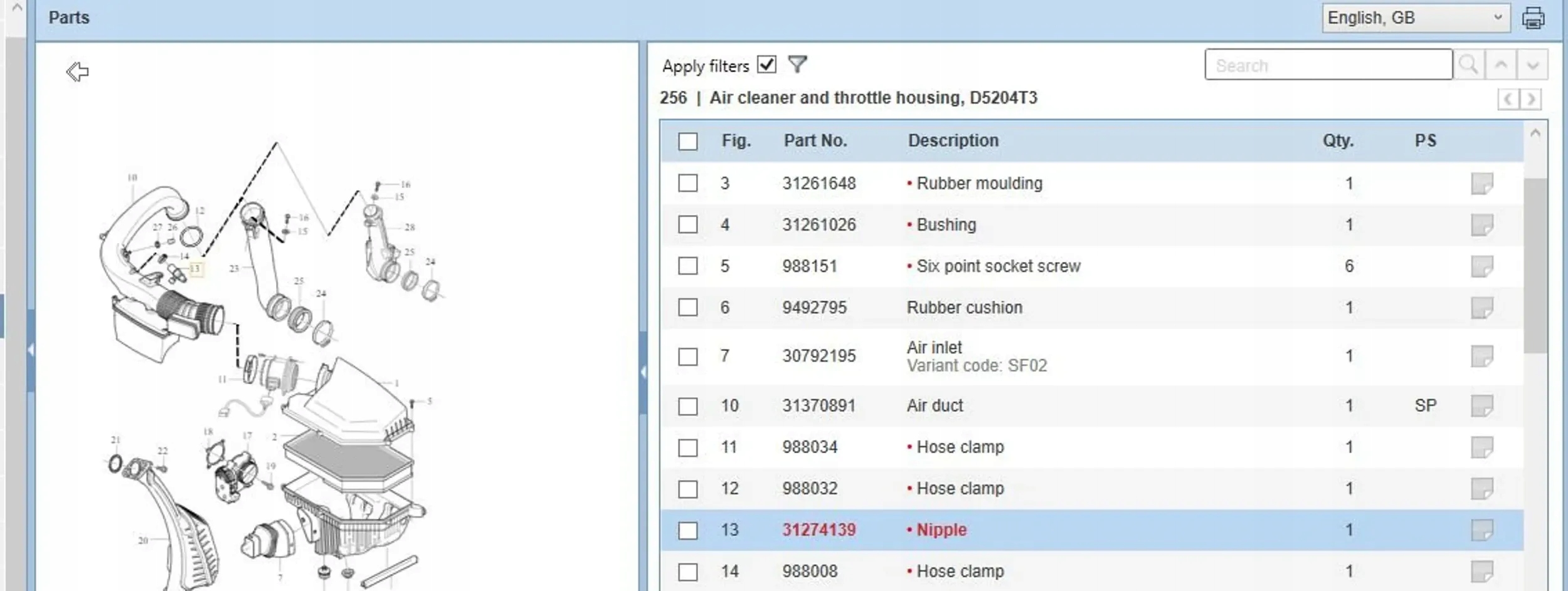Click the parts list scrollbar thumb
The width and height of the screenshot is (1568, 591).
(x=1535, y=265)
